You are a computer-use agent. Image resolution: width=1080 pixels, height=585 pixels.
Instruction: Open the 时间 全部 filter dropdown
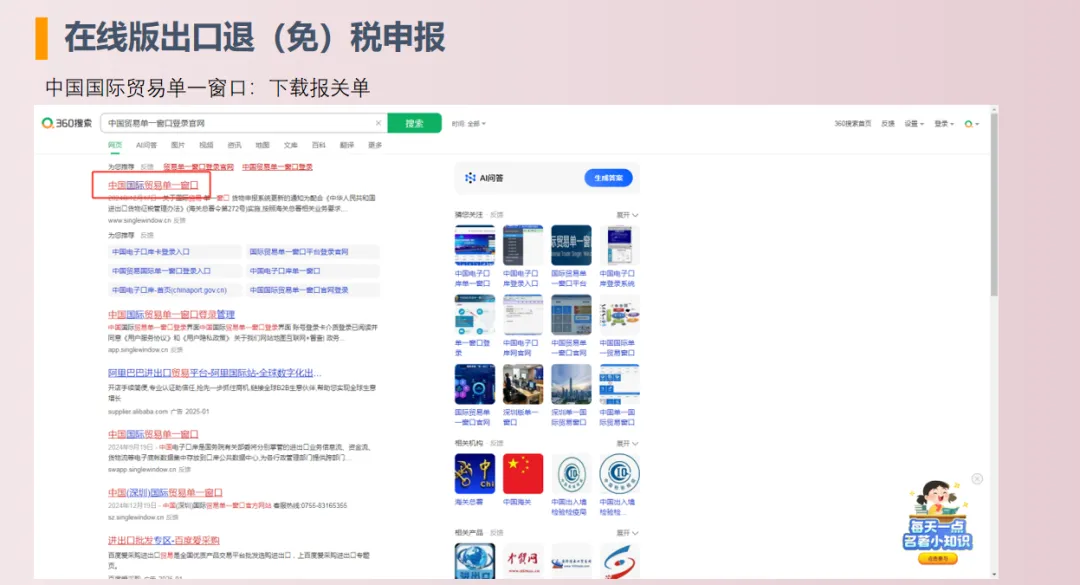(x=468, y=124)
